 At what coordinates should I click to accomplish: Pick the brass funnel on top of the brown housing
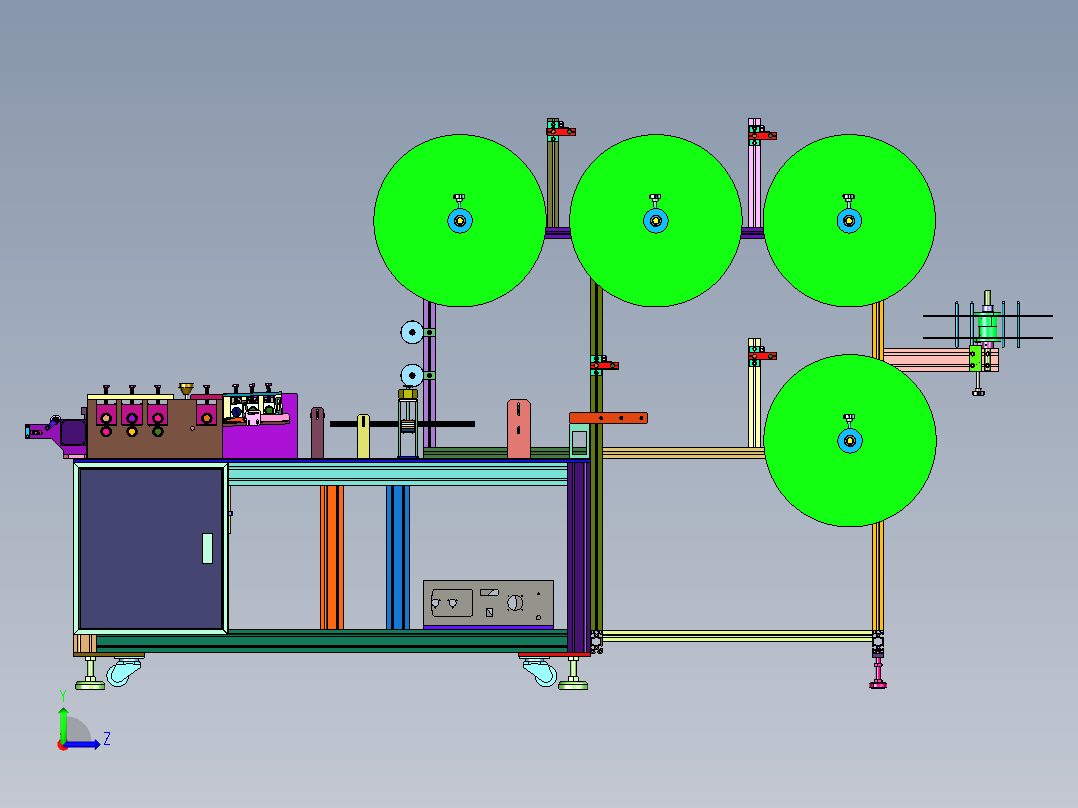pyautogui.click(x=186, y=390)
